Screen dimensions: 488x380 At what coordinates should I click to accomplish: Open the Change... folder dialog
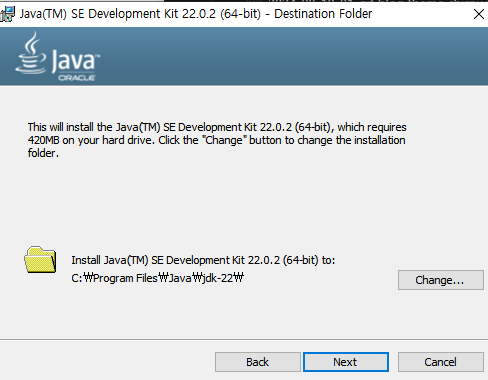(x=441, y=280)
